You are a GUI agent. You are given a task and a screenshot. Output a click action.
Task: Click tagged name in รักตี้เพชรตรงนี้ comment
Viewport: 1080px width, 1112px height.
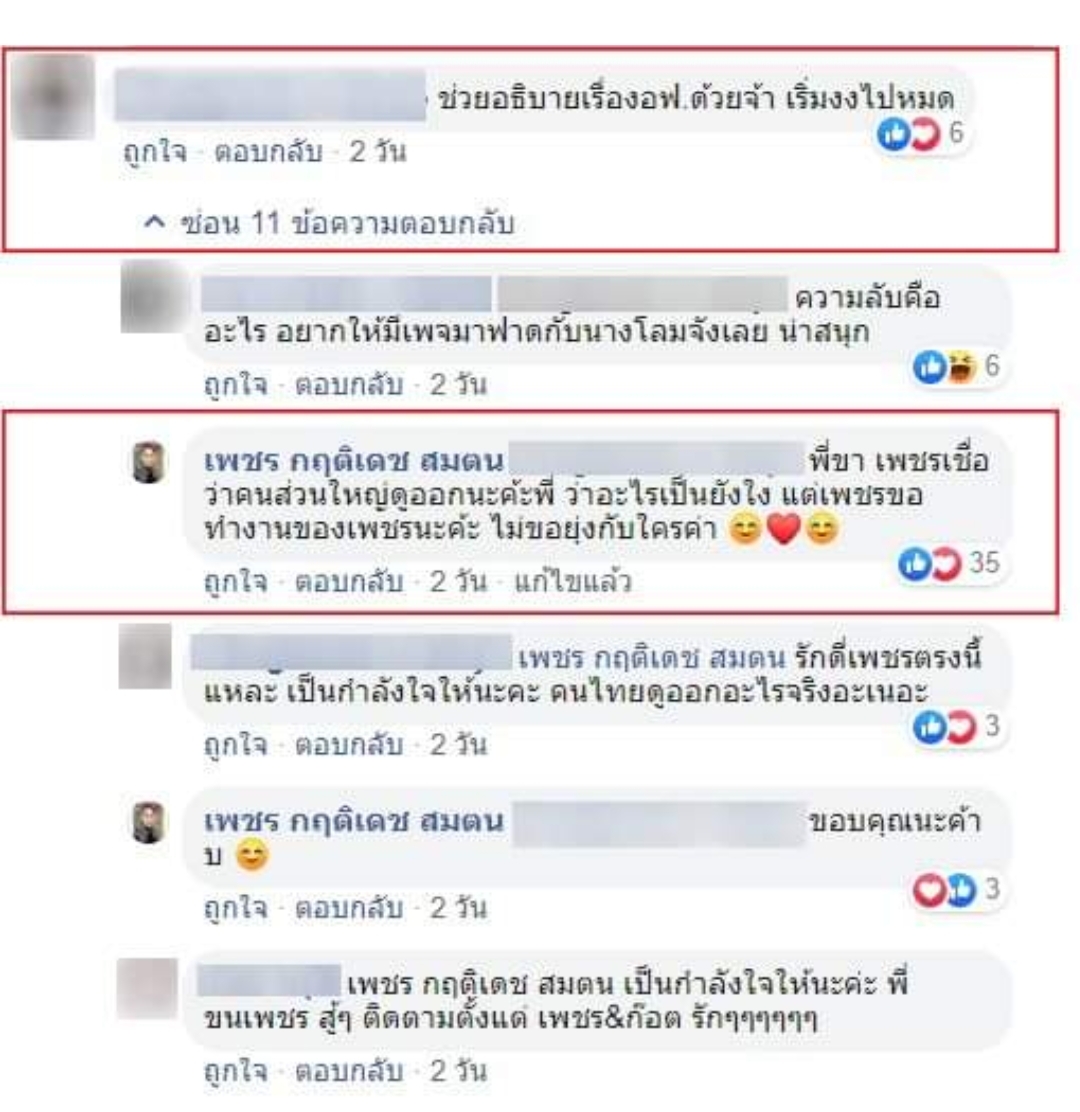coord(652,658)
